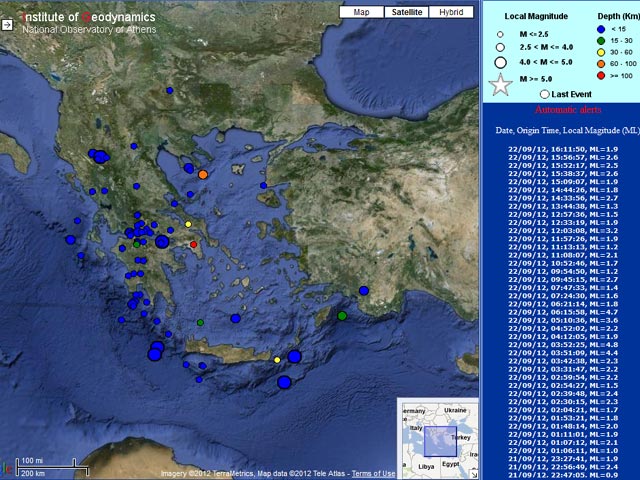Select the Satellite map type

[x=405, y=12]
